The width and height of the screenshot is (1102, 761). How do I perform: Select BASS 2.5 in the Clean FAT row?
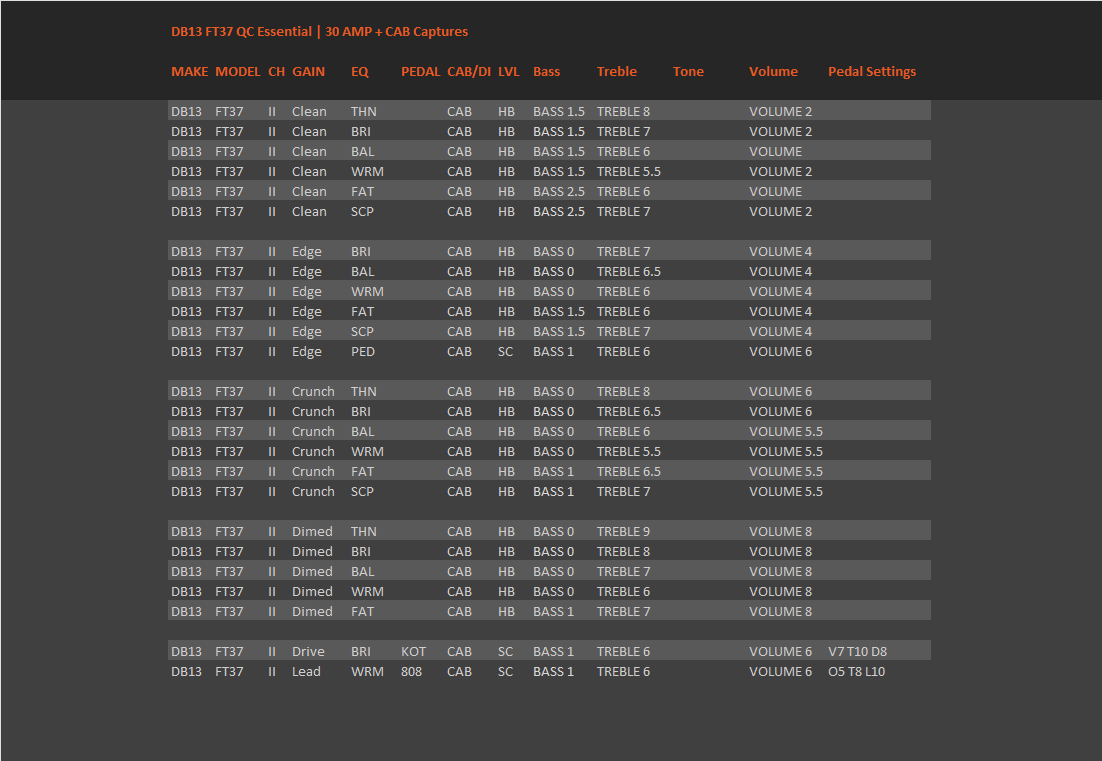click(x=559, y=191)
